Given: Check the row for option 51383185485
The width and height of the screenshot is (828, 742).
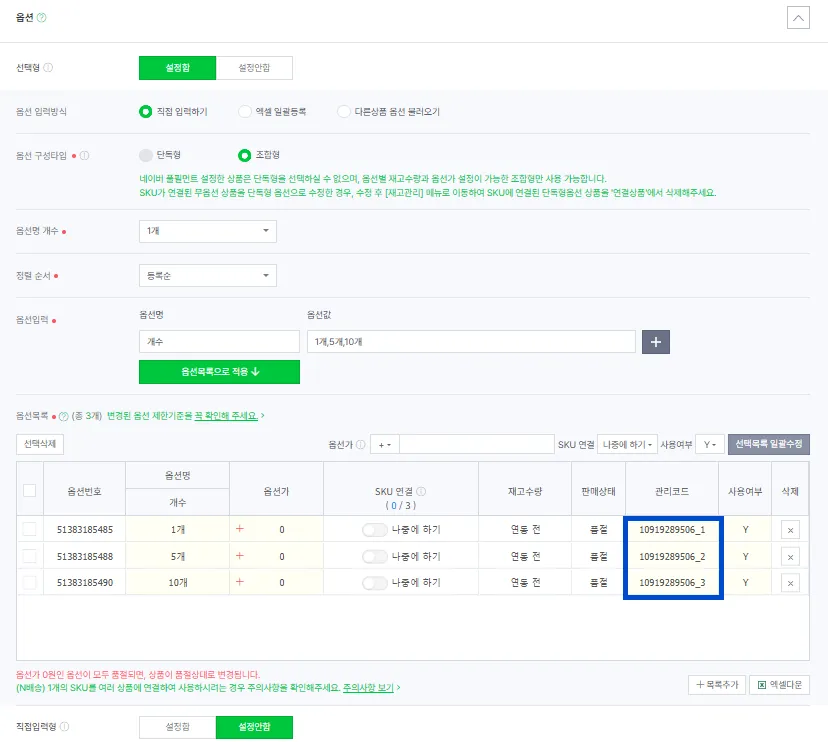Looking at the screenshot, I should pos(30,529).
